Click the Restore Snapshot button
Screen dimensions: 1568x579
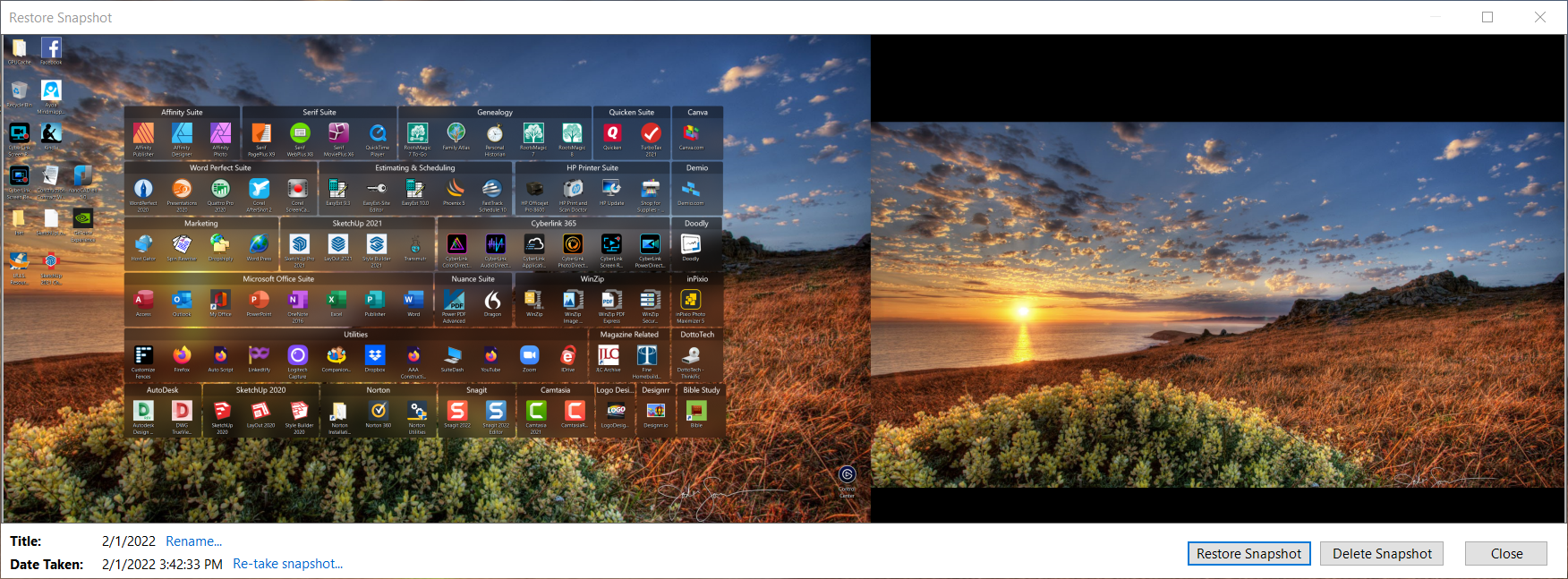(1248, 554)
